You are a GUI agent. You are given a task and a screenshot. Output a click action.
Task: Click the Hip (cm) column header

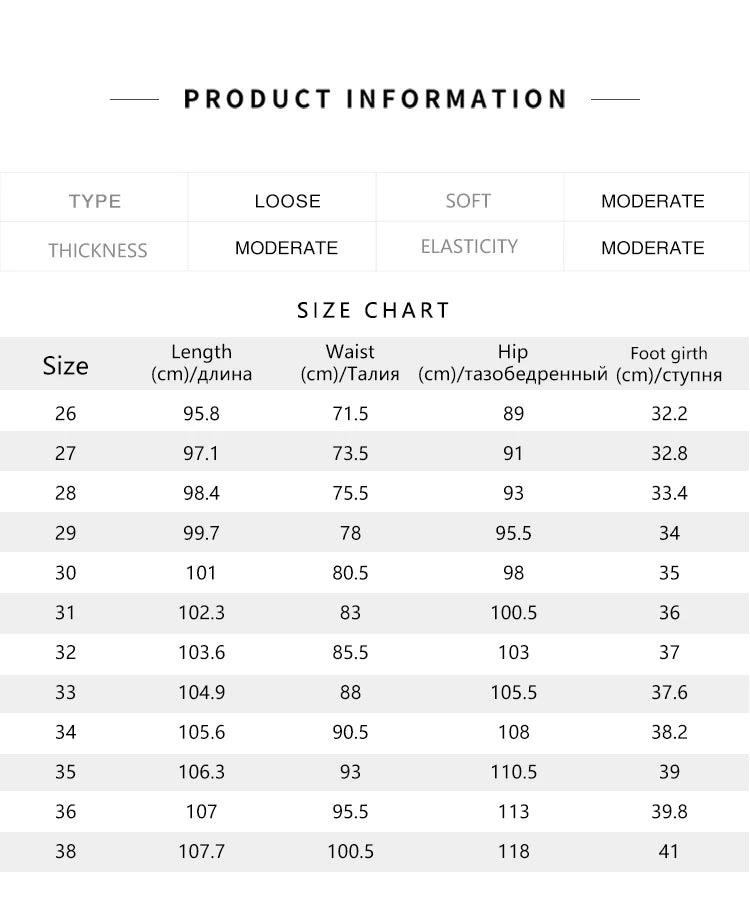click(x=513, y=363)
